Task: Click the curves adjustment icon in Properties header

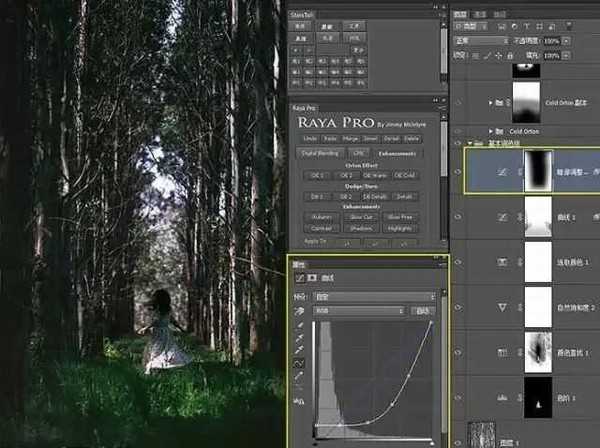Action: 298,276
